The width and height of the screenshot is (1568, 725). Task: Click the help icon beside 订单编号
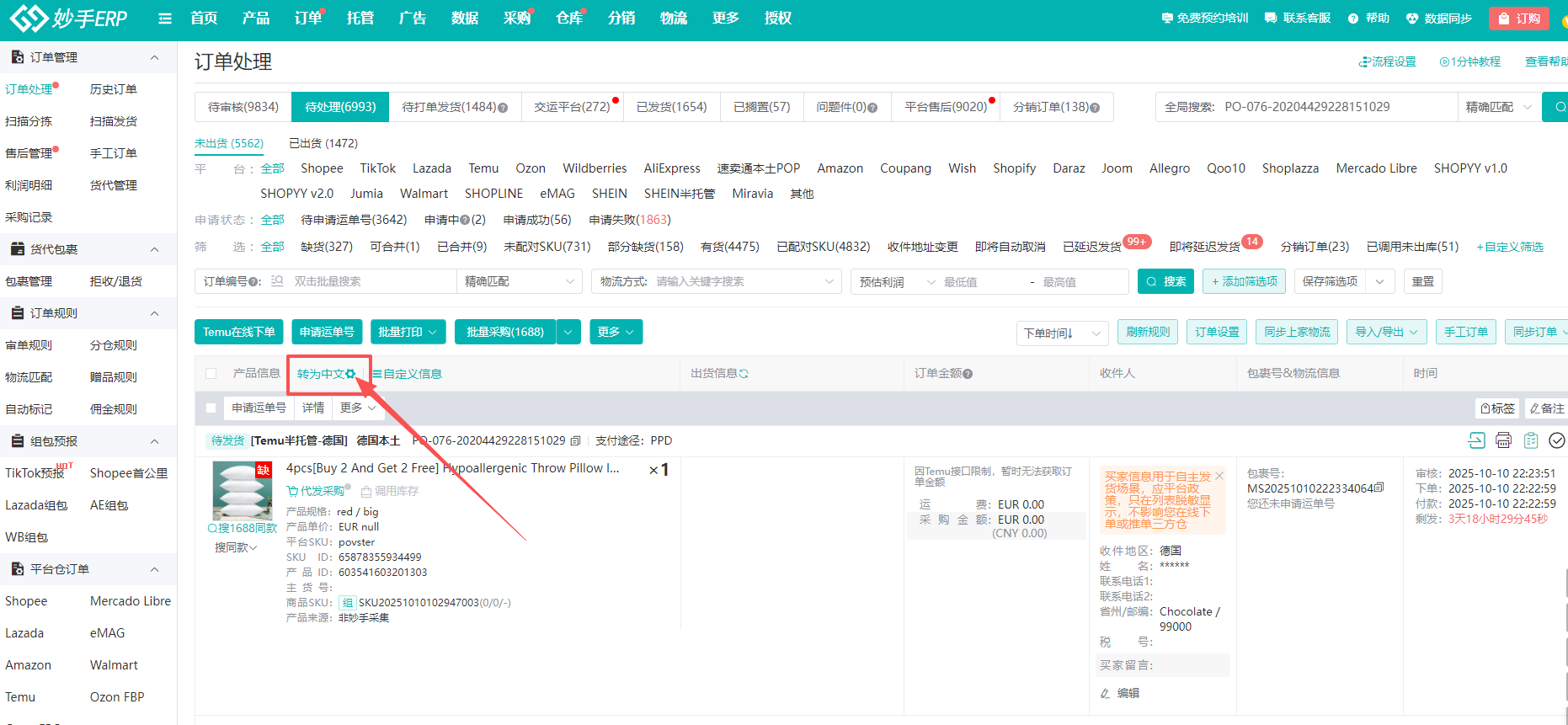(253, 282)
